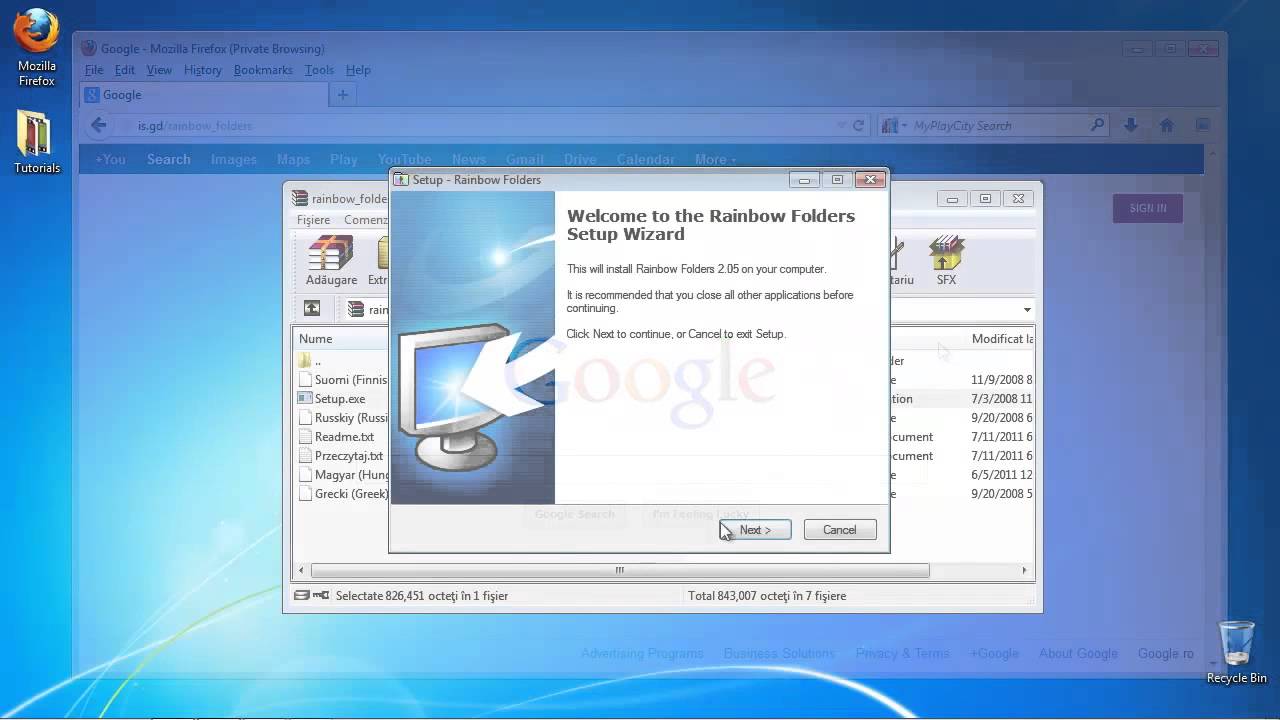Open the Firefox Edit menu

125,70
